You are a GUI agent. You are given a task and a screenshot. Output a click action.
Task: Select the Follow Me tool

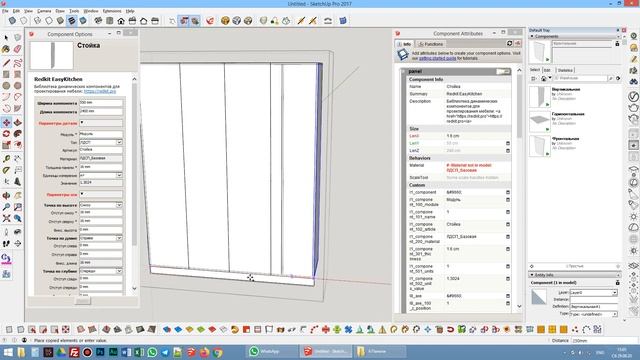point(18,133)
